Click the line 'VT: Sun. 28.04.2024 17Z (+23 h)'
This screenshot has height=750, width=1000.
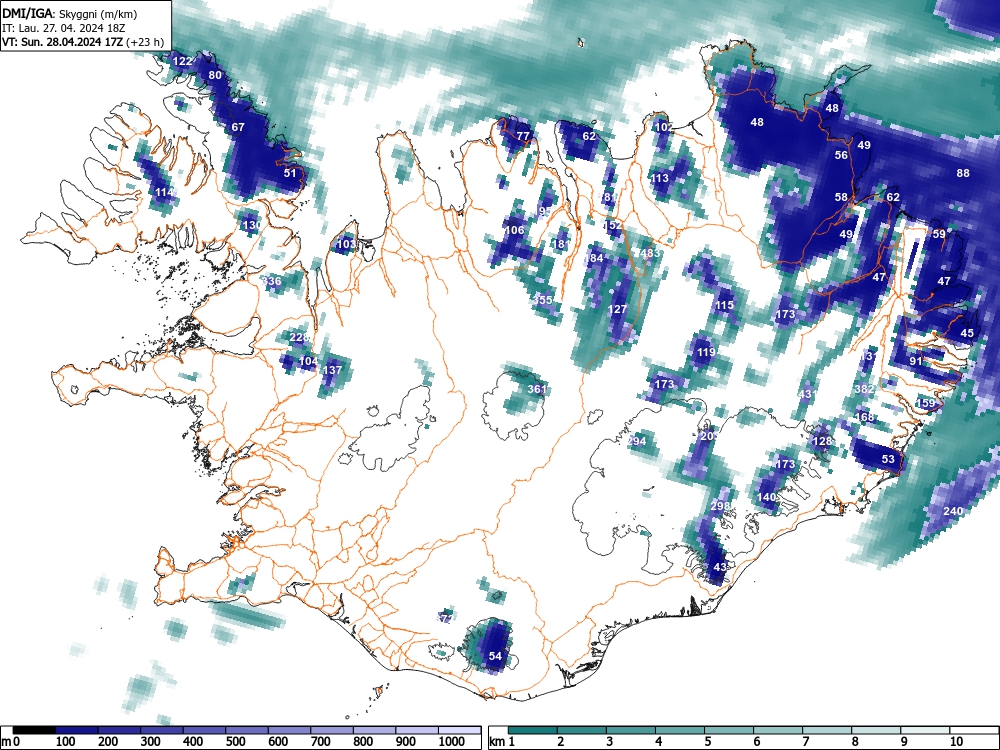83,43
